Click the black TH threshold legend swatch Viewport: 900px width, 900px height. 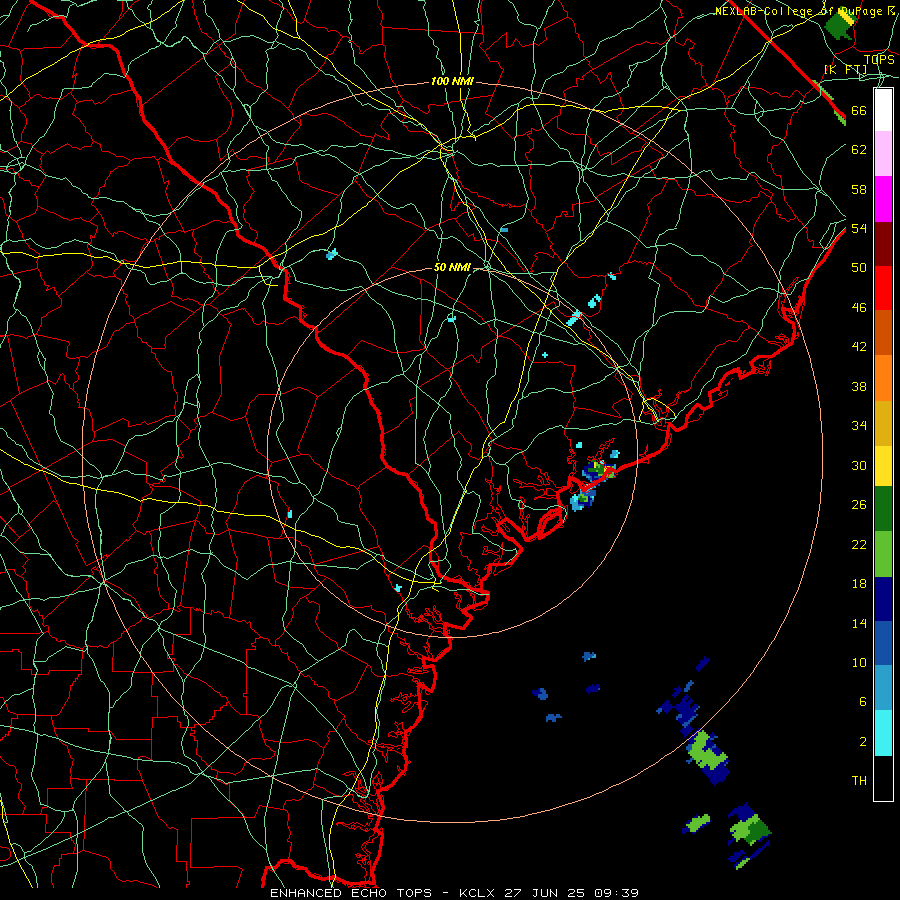[x=883, y=778]
